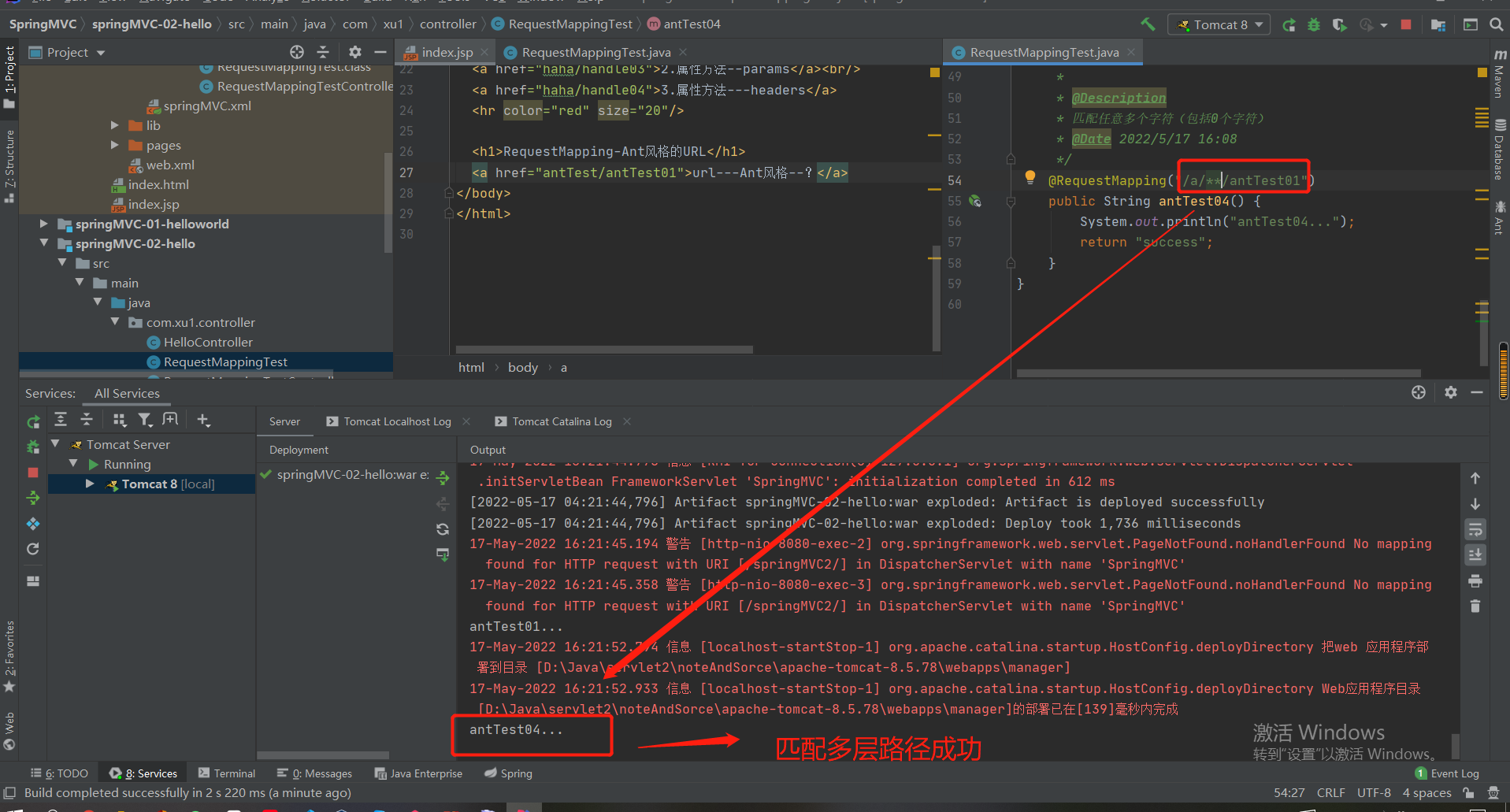The height and width of the screenshot is (812, 1510).
Task: Click the locate-file target icon in Project panel
Action: click(296, 52)
